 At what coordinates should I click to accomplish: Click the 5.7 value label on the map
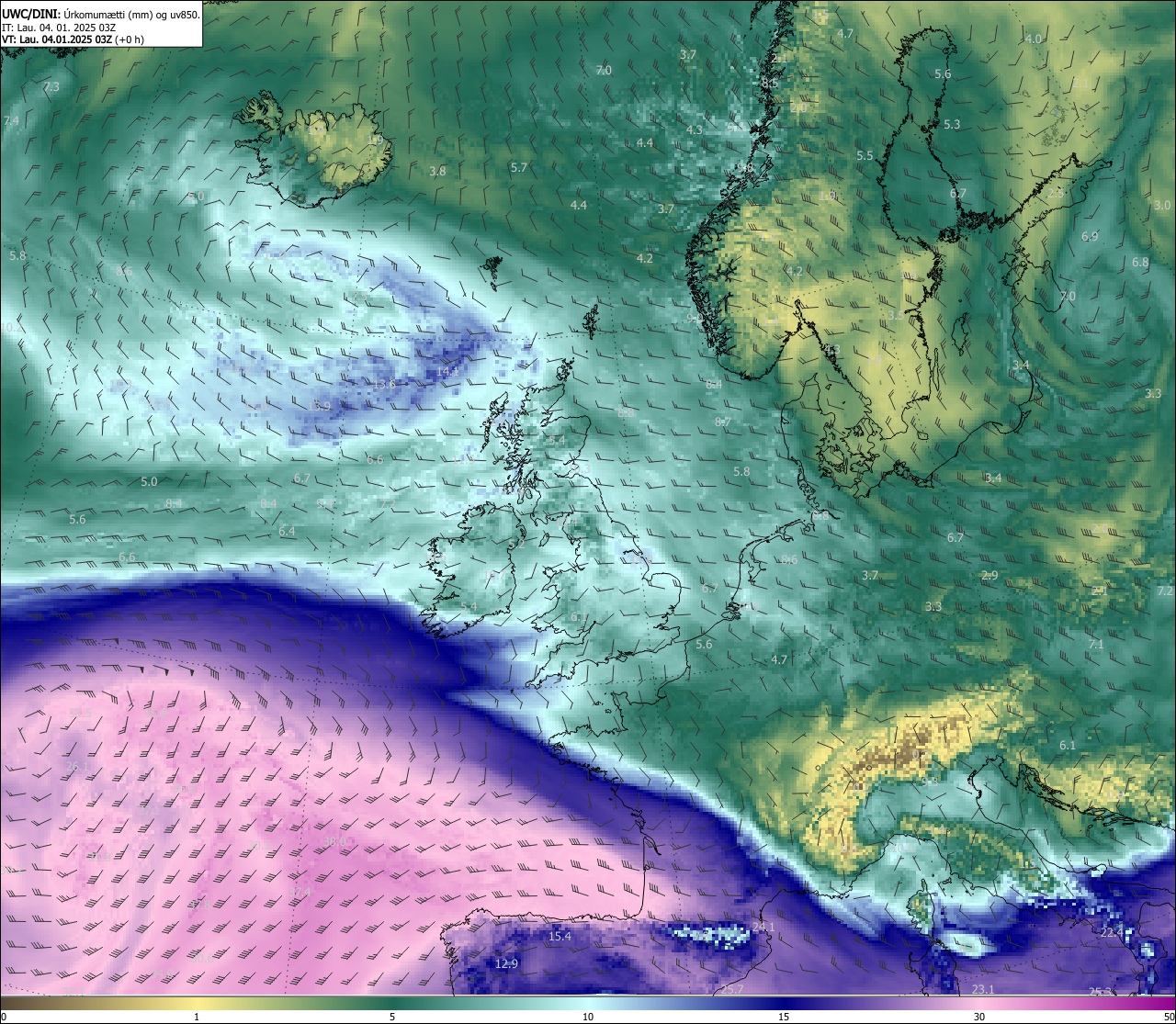tap(519, 167)
